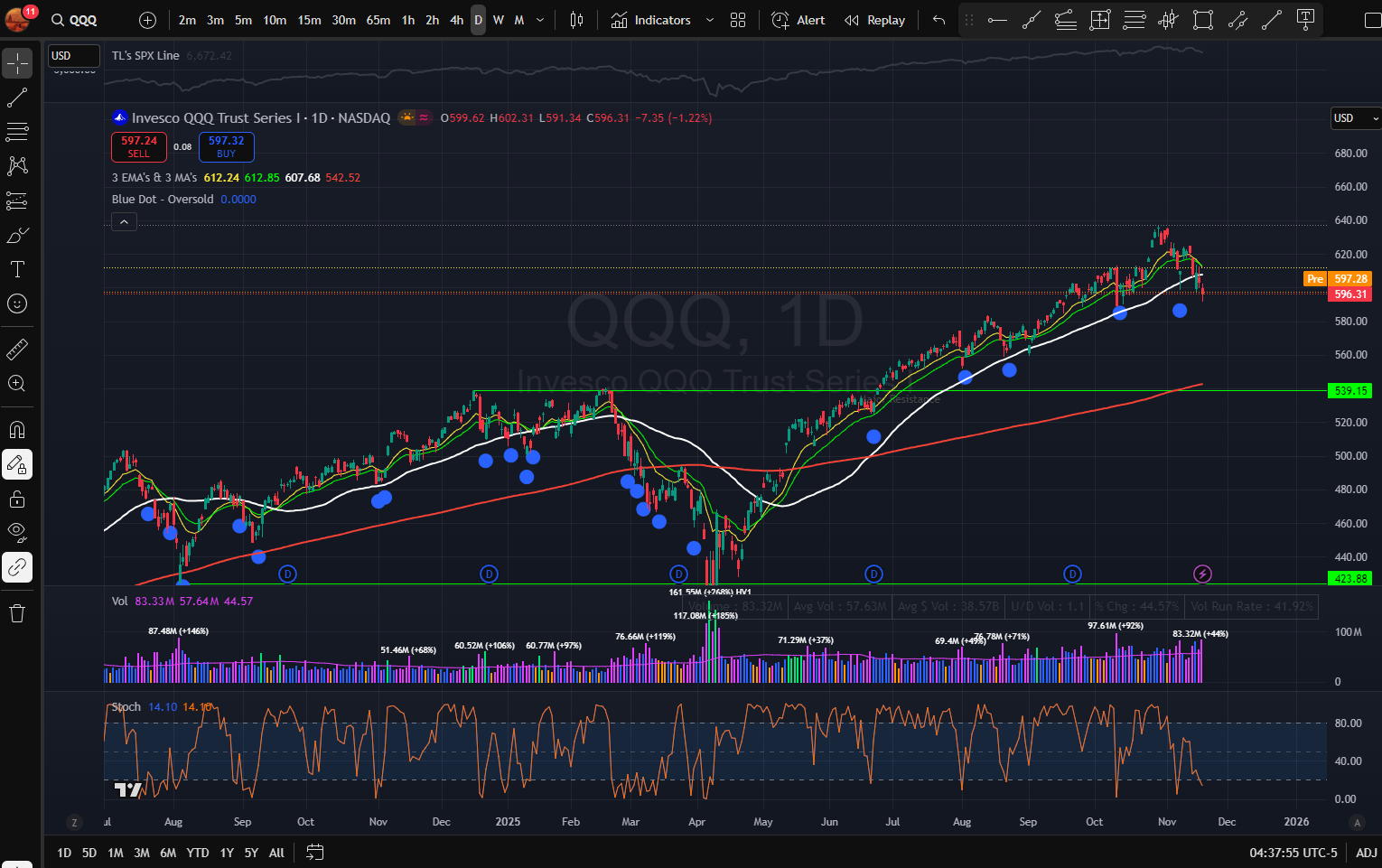Toggle ADJ adjusted data setting
Screen dimensions: 1382x868
[1366, 853]
